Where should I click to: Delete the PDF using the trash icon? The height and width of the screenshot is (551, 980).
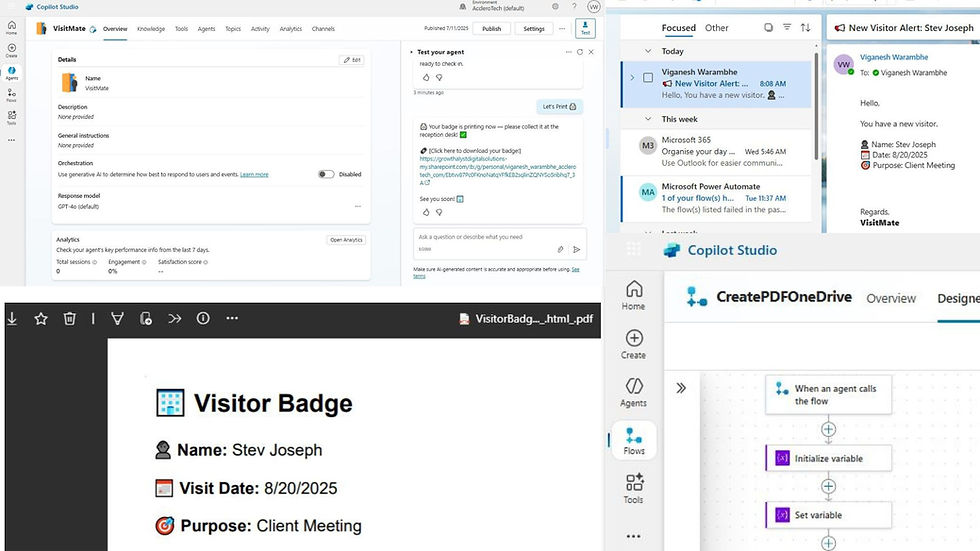click(x=69, y=319)
